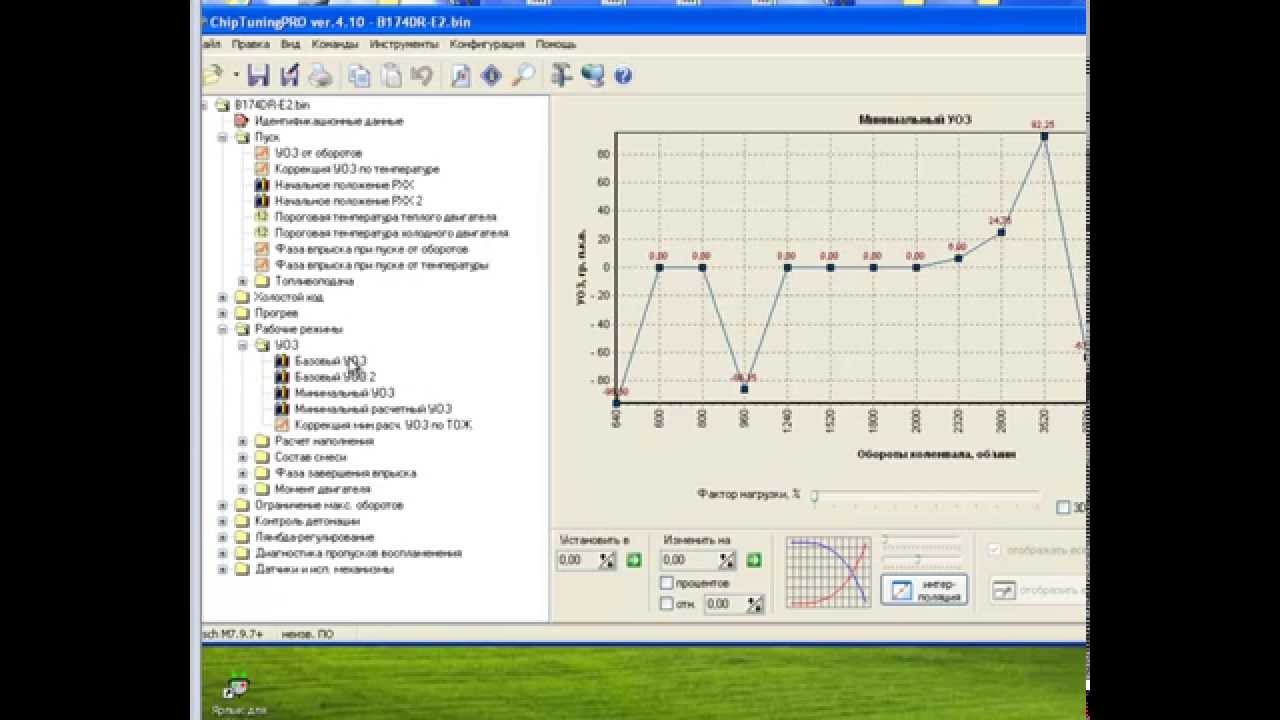Collapse the 'УОЗ' subfolder
Image resolution: width=1280 pixels, height=720 pixels.
click(x=243, y=345)
